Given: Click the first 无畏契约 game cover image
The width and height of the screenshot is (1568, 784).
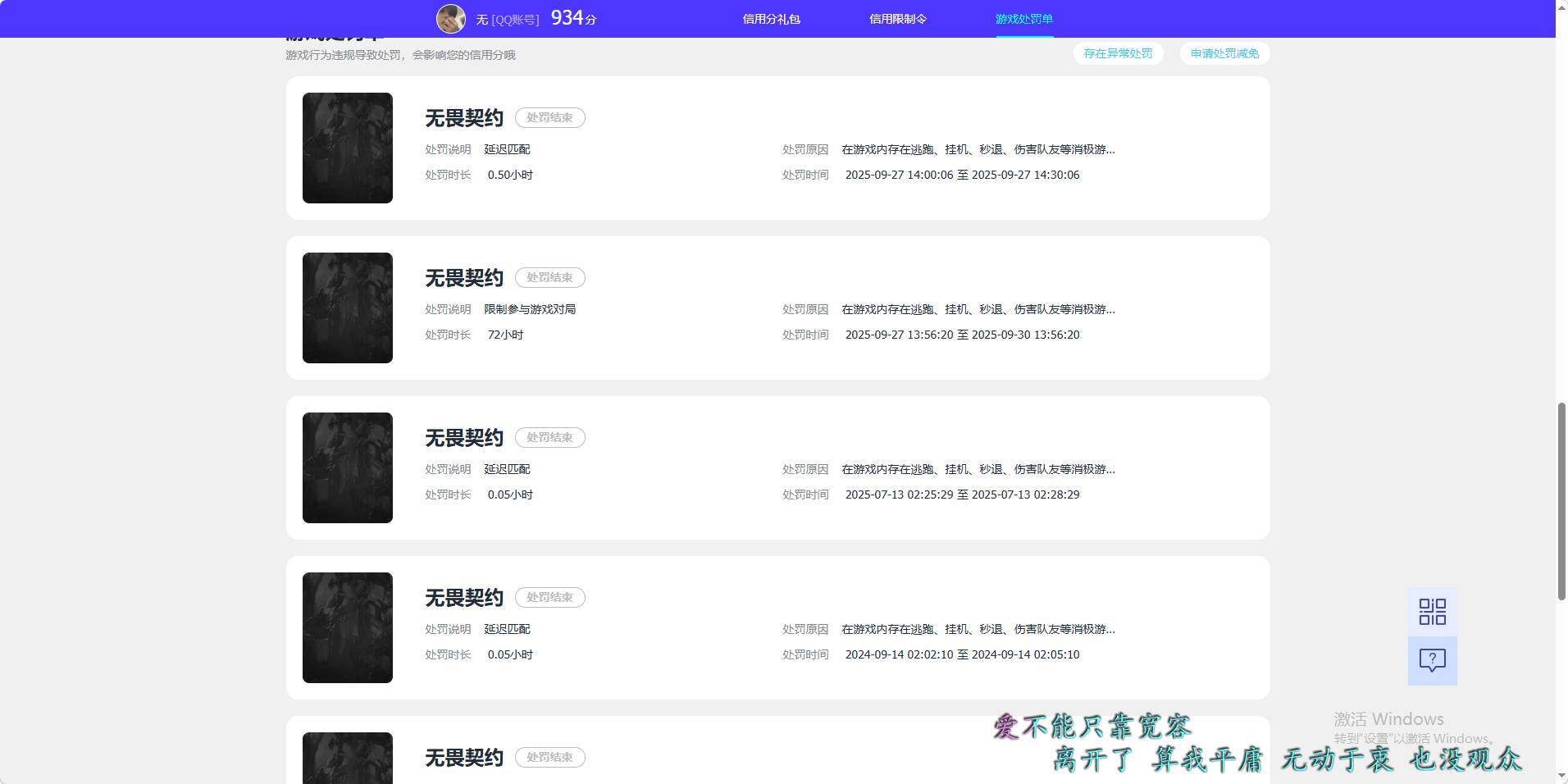Looking at the screenshot, I should [x=347, y=148].
